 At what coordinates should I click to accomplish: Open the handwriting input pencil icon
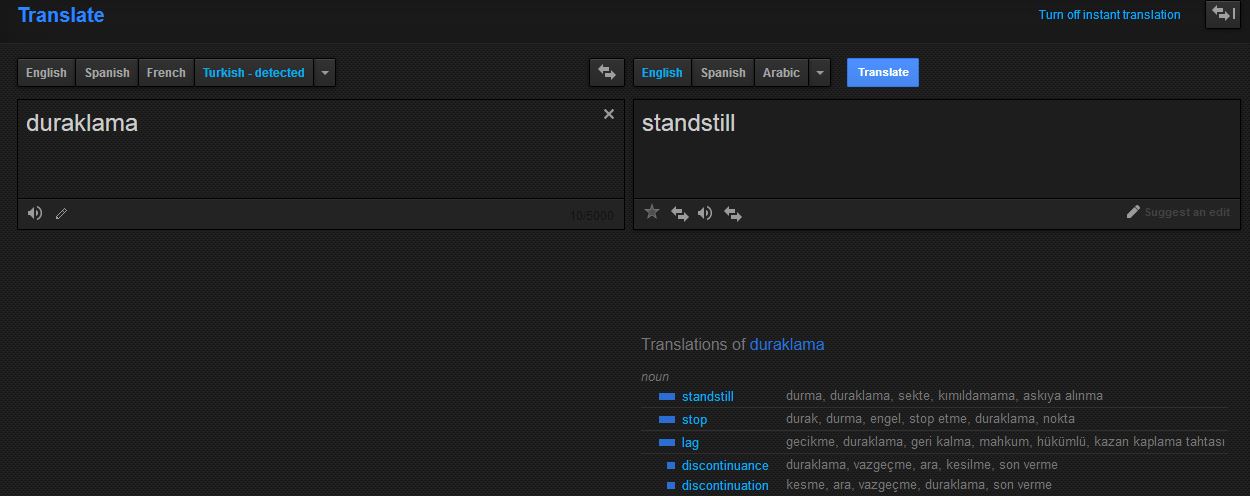[x=61, y=213]
